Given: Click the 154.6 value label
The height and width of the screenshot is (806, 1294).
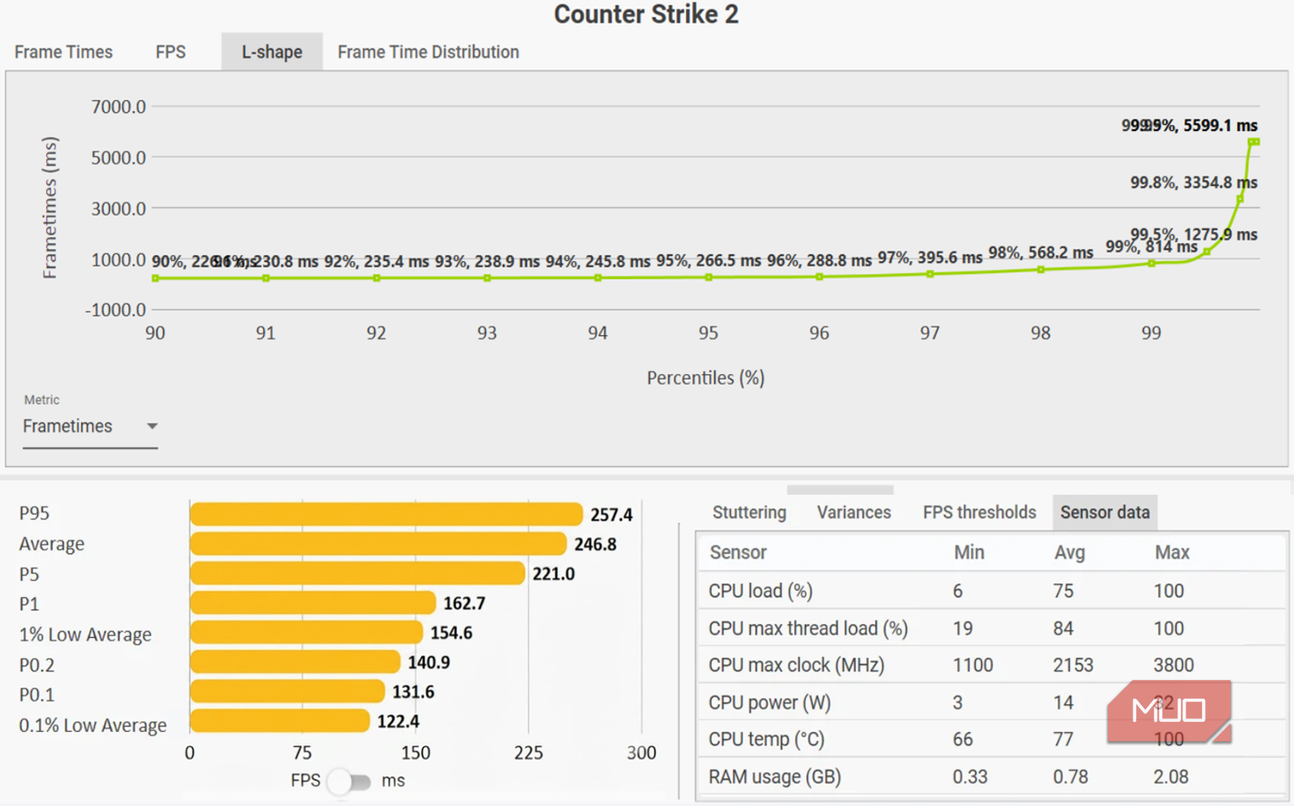Looking at the screenshot, I should [451, 633].
